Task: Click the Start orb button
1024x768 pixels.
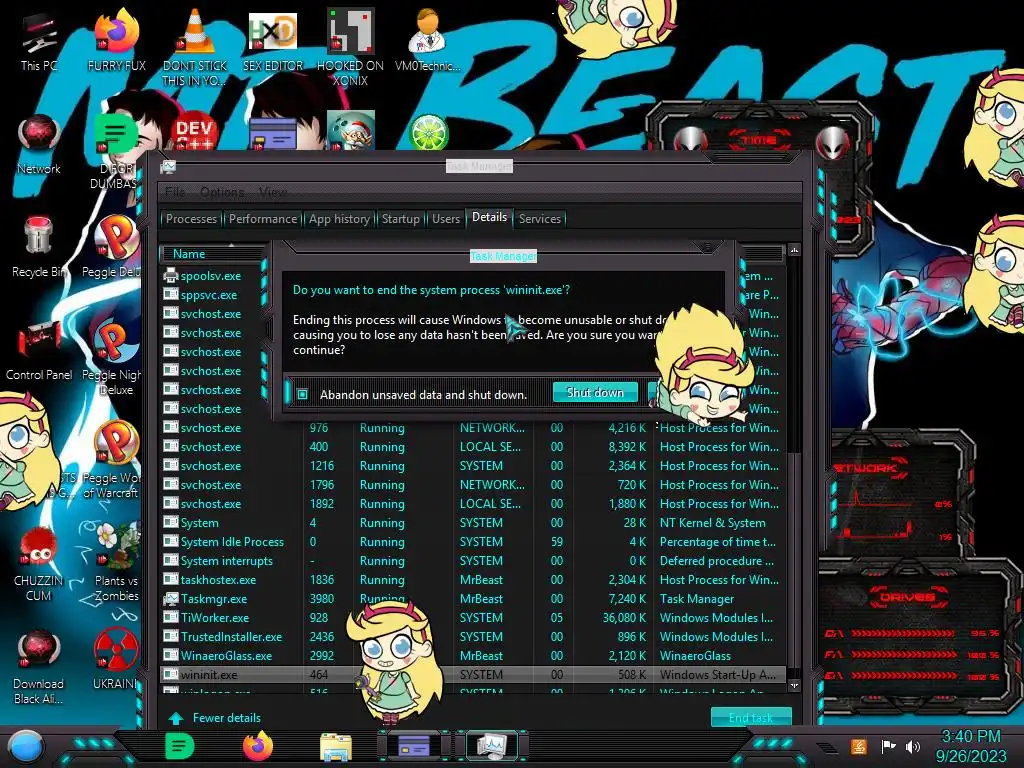Action: (25, 746)
